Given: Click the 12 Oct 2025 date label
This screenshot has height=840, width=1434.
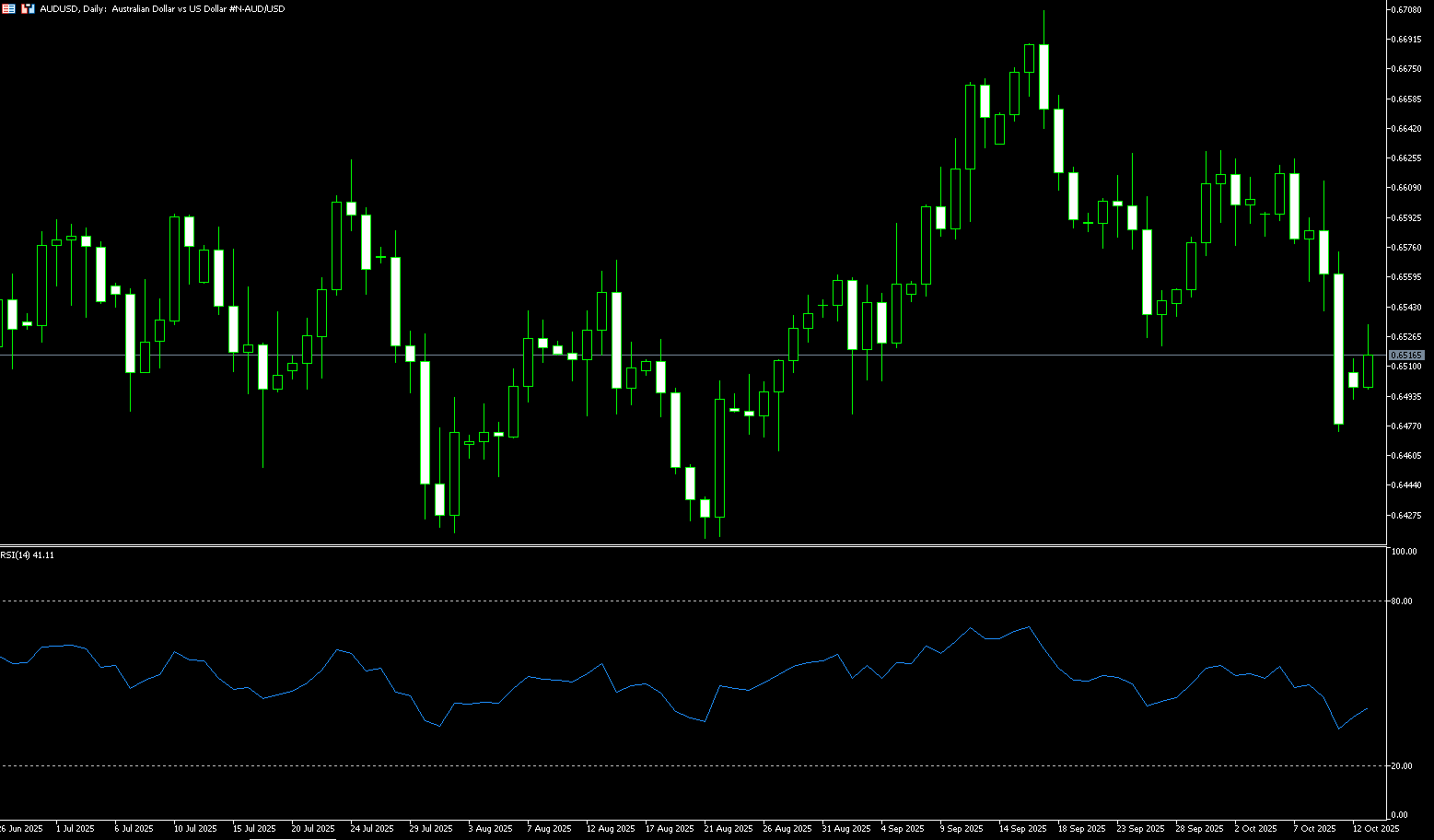Looking at the screenshot, I should click(x=1375, y=829).
